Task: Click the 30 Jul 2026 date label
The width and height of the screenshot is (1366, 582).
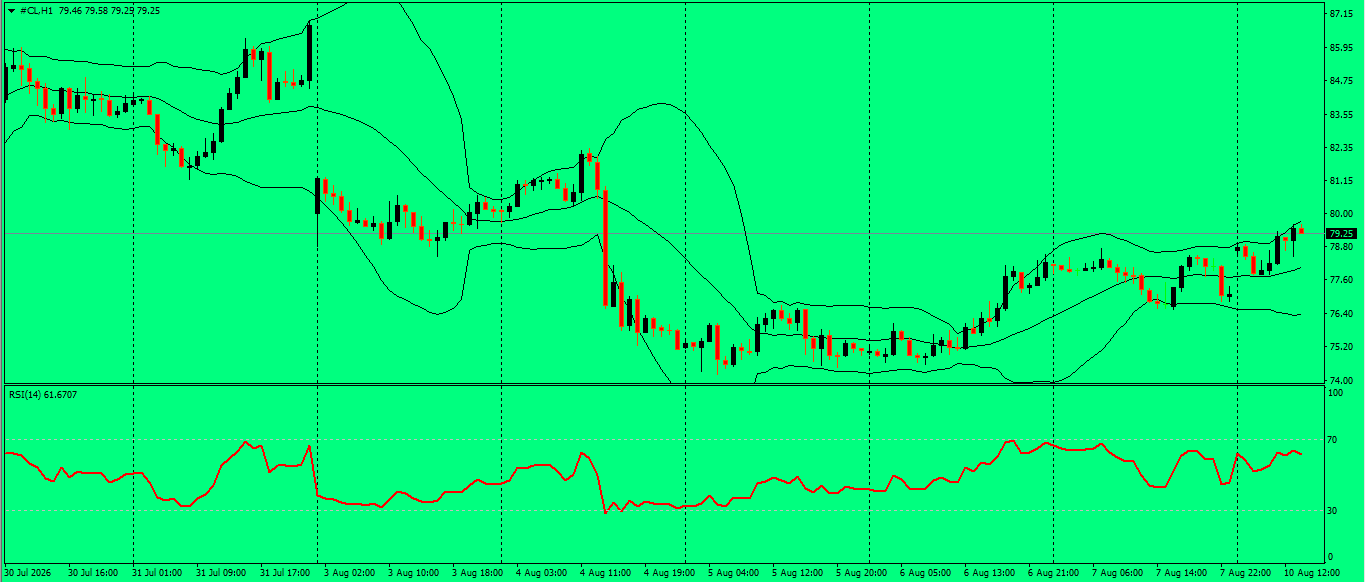Action: coord(29,573)
